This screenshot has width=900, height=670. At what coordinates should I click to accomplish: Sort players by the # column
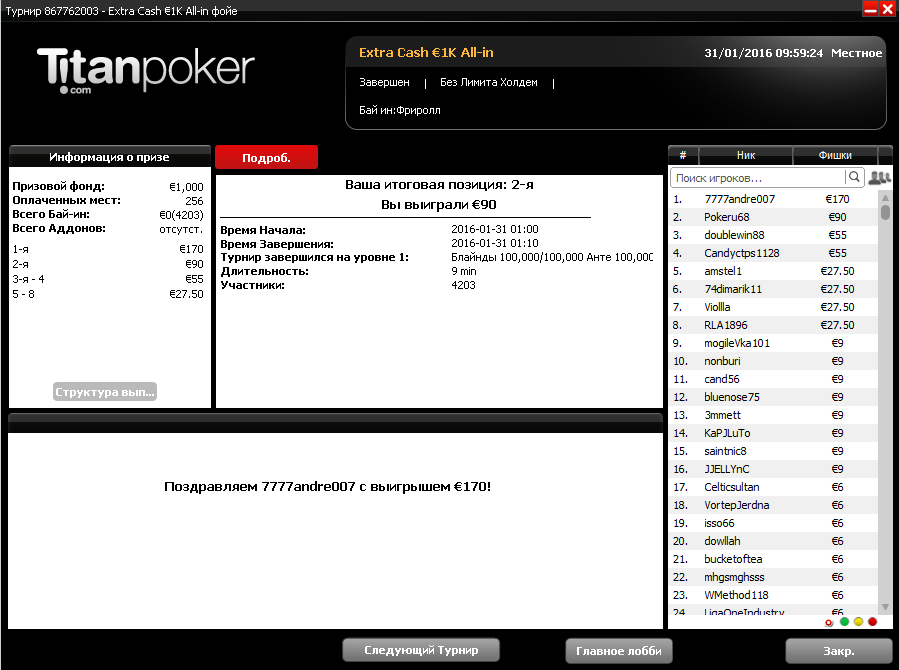click(x=683, y=155)
